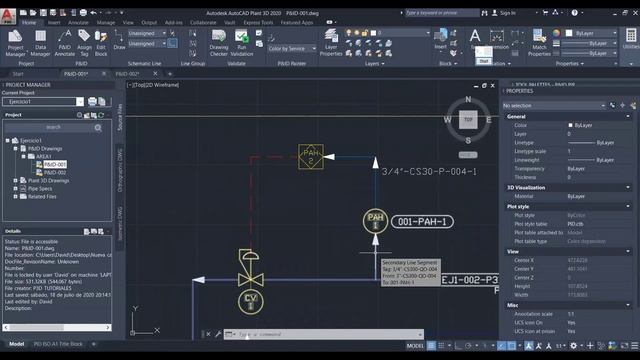The image size is (640, 360).
Task: Select the Text annotation tool
Action: click(x=475, y=37)
